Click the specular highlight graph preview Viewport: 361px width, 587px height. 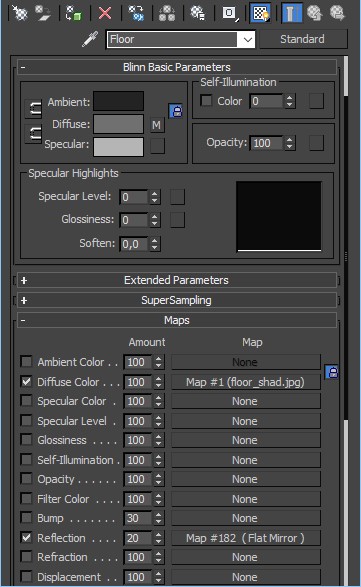pos(279,216)
